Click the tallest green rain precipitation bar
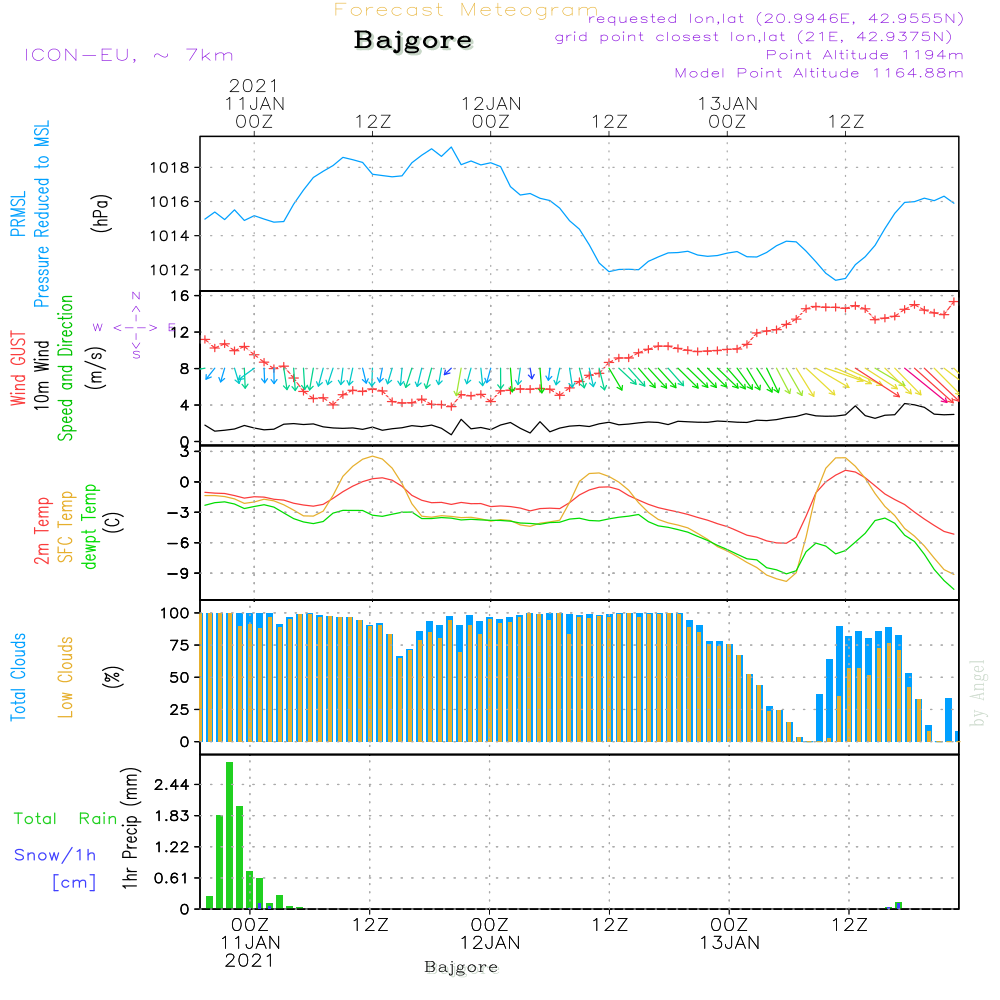The height and width of the screenshot is (1000, 1000). [230, 835]
